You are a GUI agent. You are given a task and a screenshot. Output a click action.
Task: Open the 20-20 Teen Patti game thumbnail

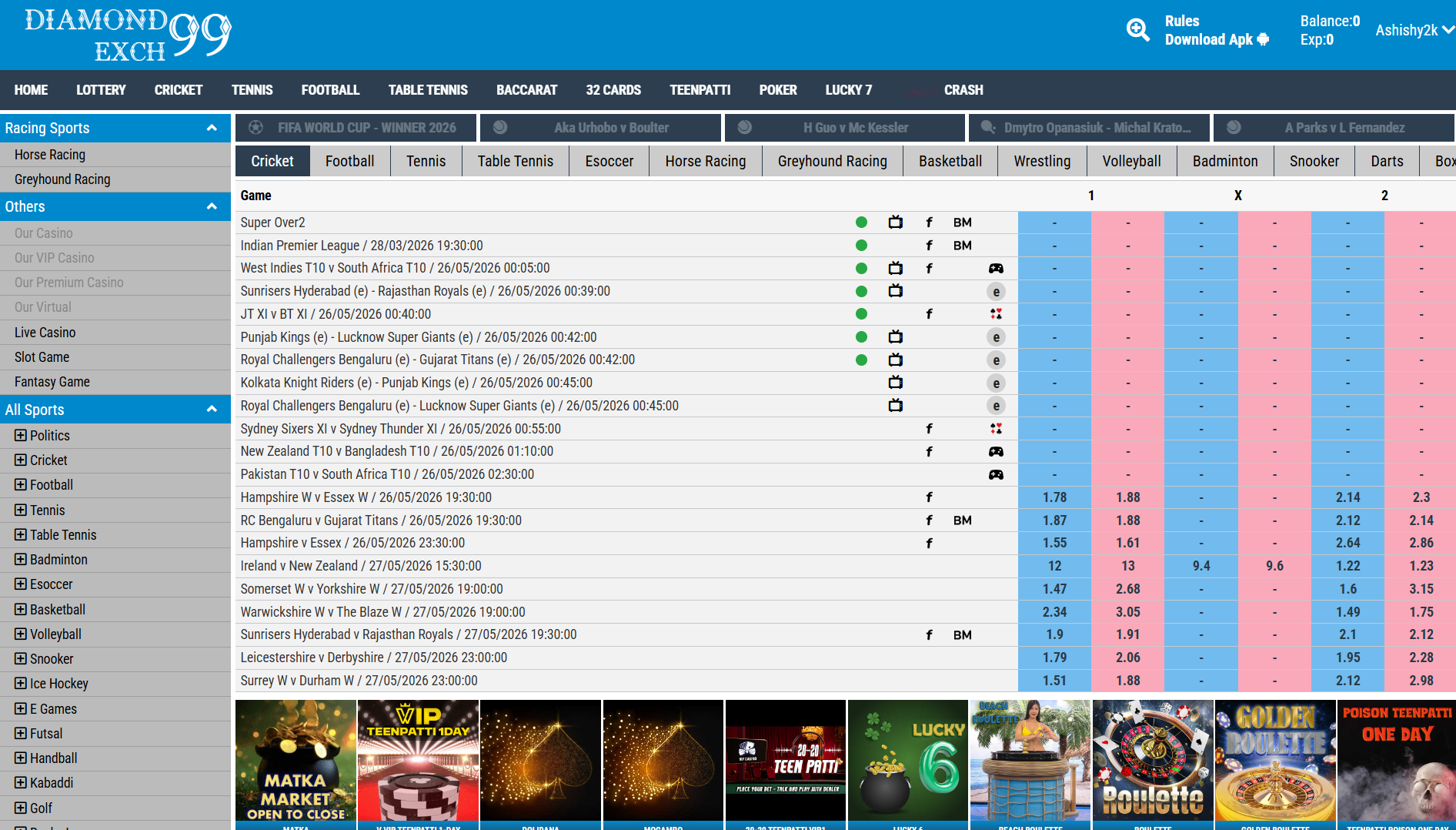tap(785, 761)
